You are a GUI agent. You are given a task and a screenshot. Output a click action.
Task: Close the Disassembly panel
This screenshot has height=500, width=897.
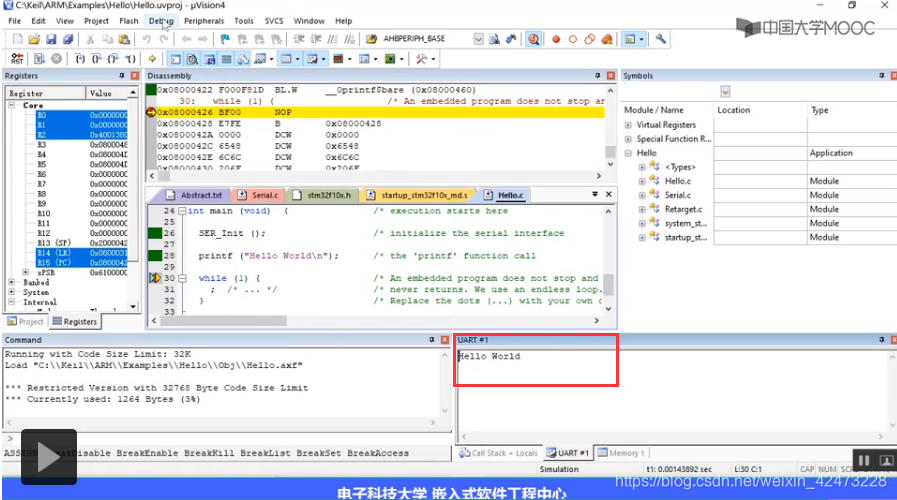click(610, 76)
